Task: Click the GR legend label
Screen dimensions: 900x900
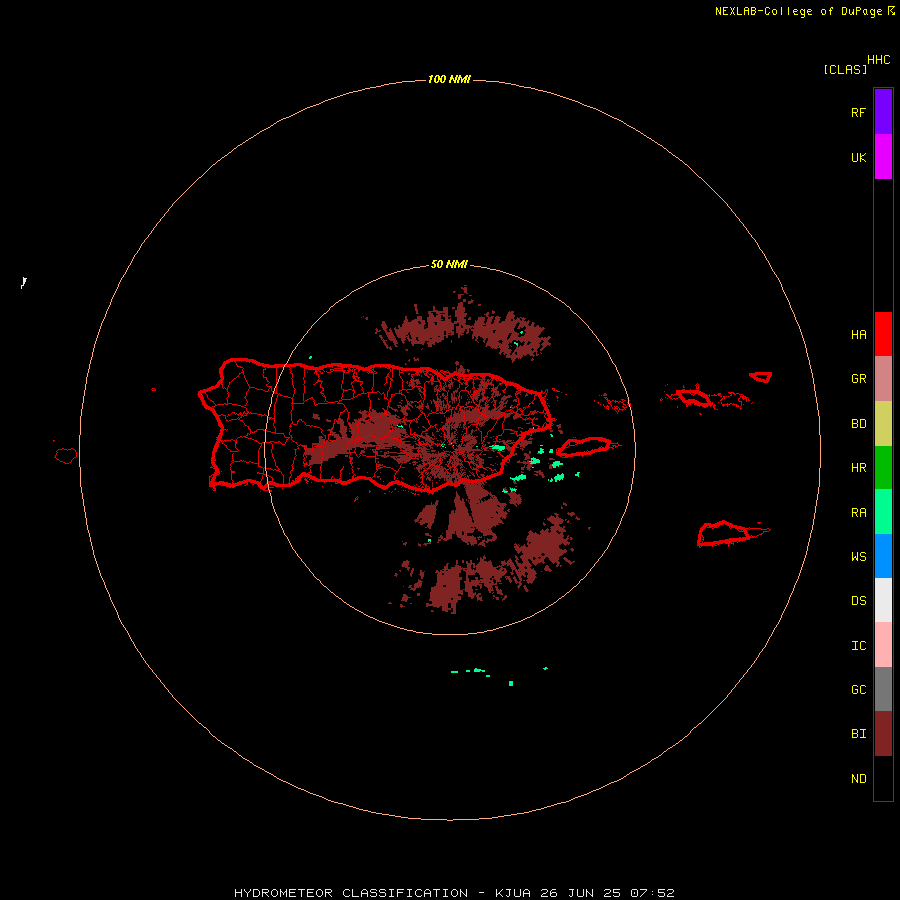Action: point(858,379)
